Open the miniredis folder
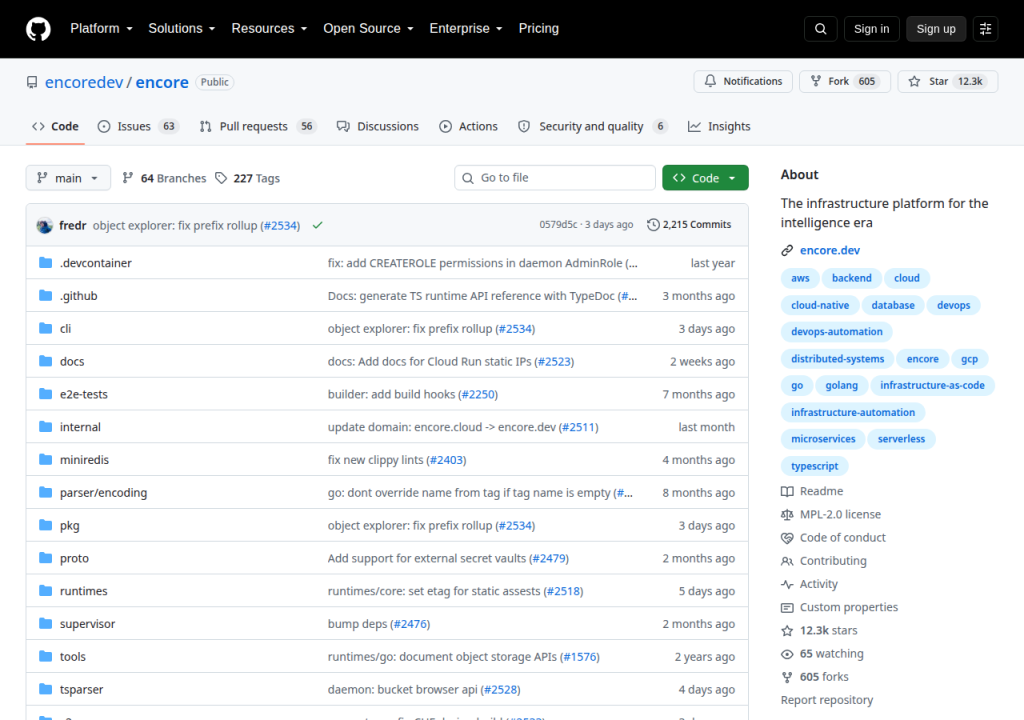Image resolution: width=1024 pixels, height=720 pixels. (84, 460)
